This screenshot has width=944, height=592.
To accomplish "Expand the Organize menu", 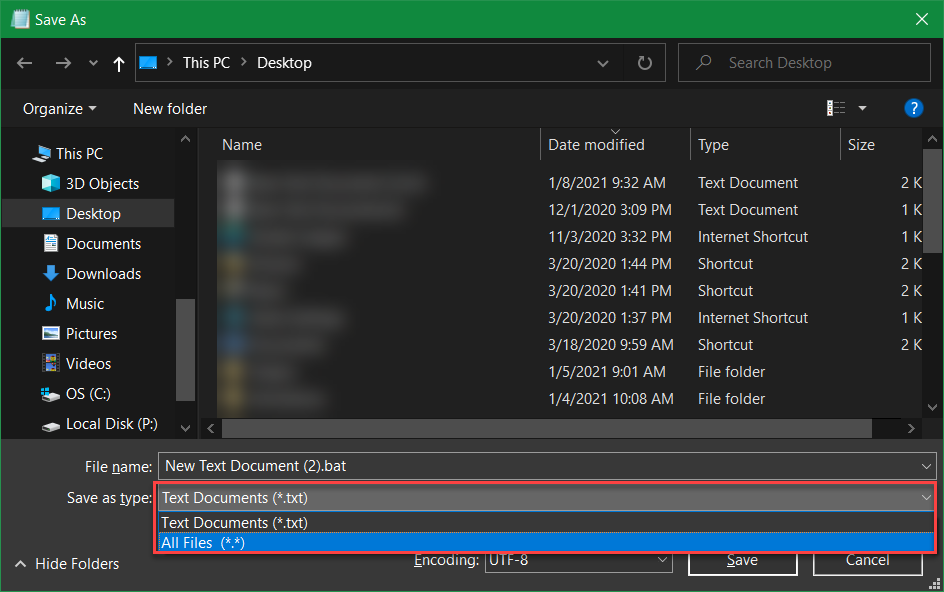I will pyautogui.click(x=54, y=108).
